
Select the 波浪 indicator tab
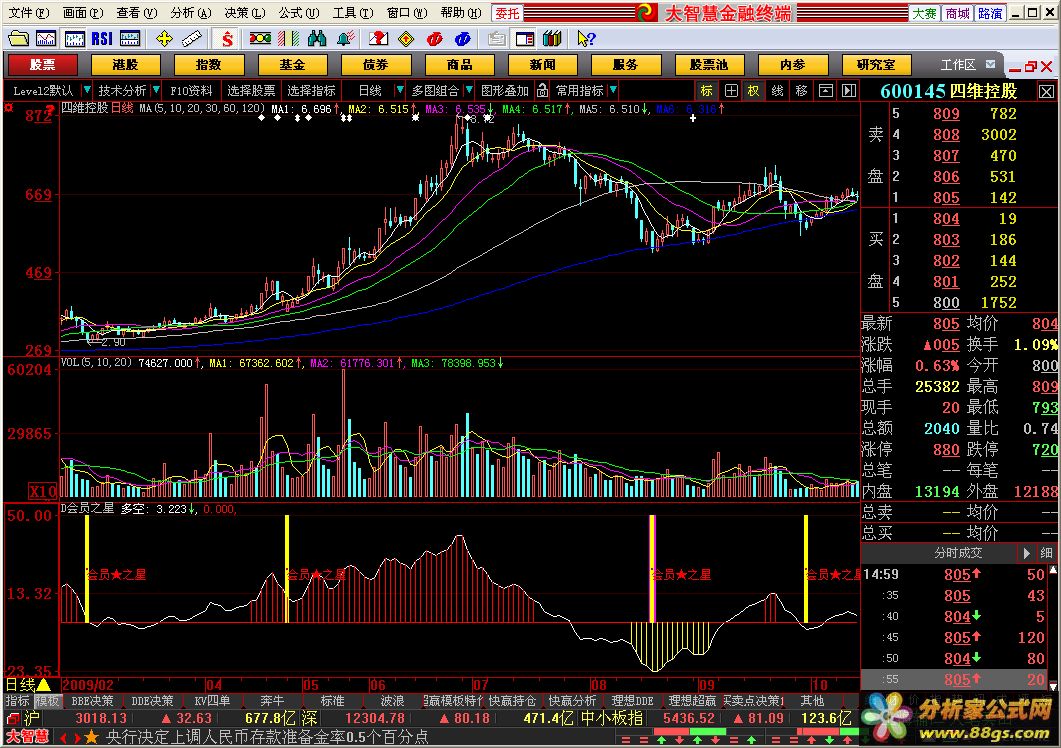(x=392, y=701)
